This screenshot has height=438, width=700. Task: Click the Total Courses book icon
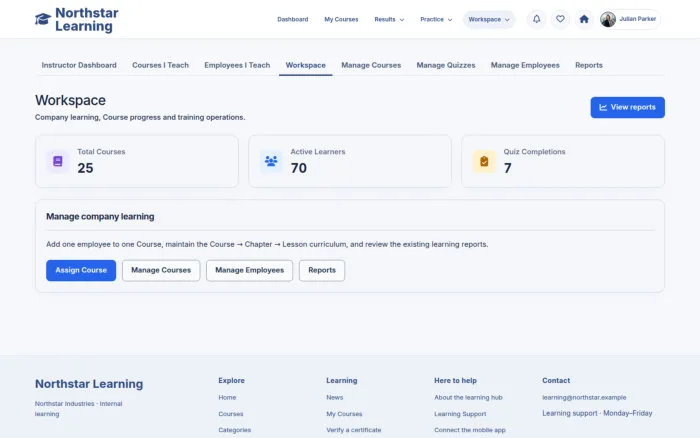tap(58, 161)
